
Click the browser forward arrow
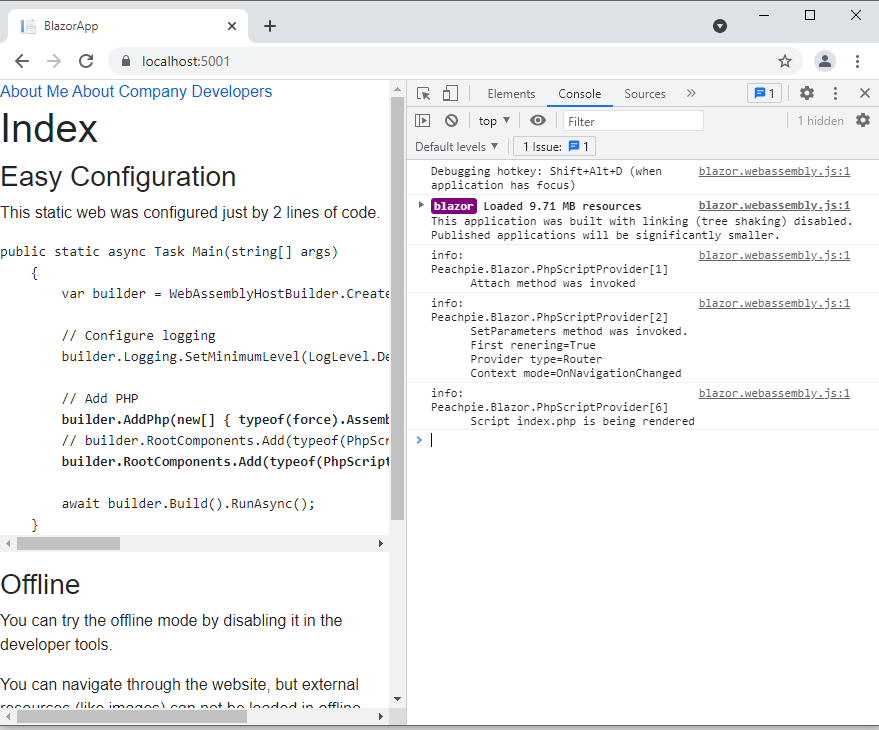click(x=54, y=61)
